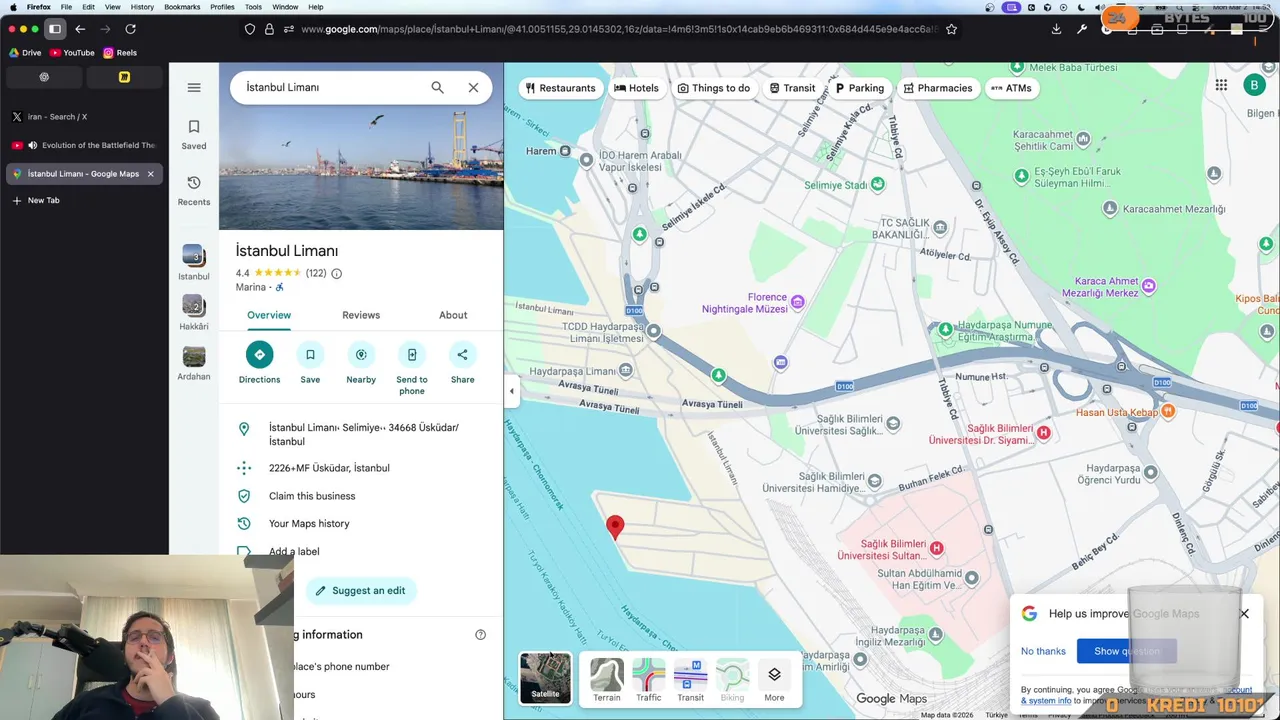Click No thanks in survey popup
1280x720 pixels.
pyautogui.click(x=1043, y=651)
